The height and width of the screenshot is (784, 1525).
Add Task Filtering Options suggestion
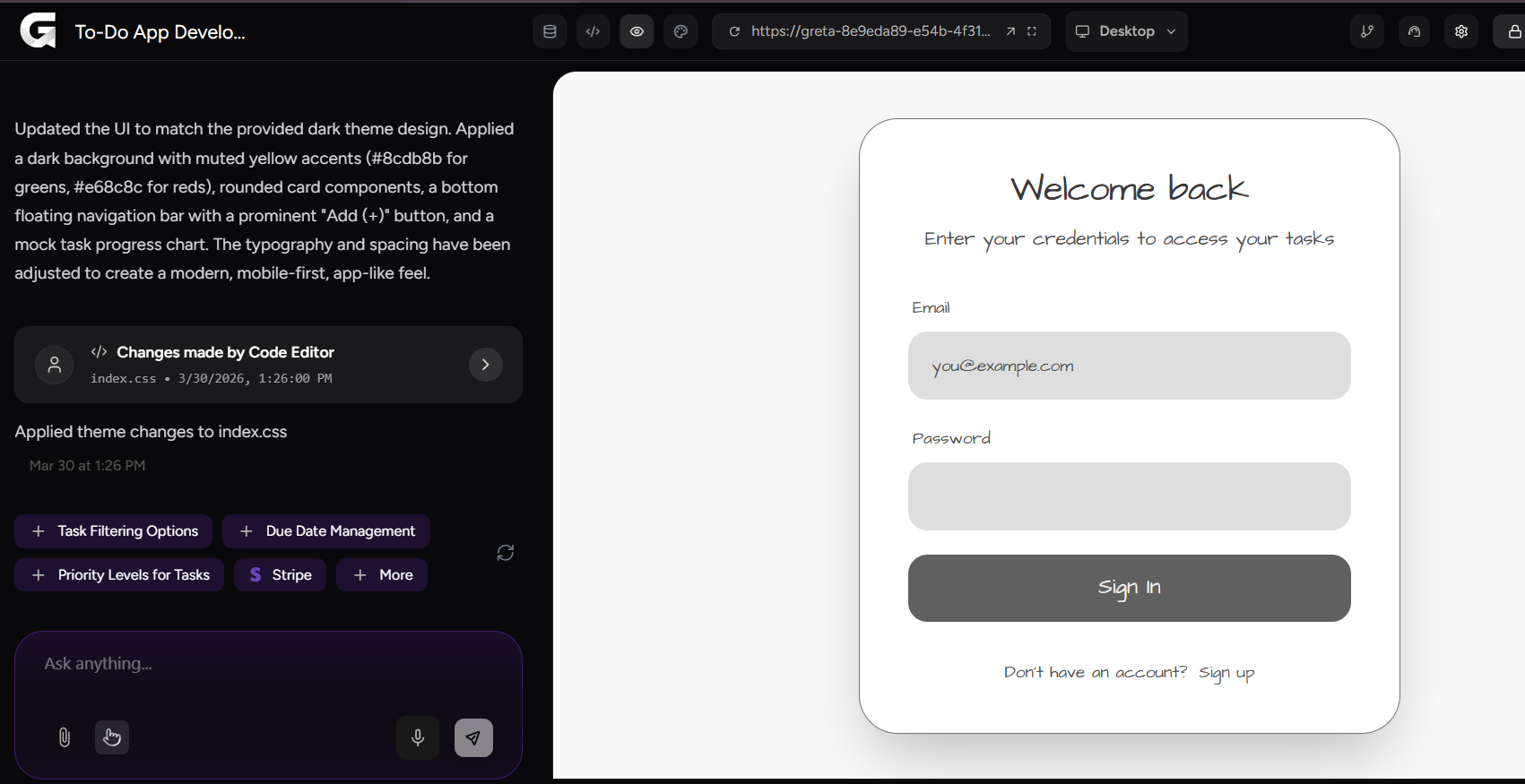coord(113,531)
